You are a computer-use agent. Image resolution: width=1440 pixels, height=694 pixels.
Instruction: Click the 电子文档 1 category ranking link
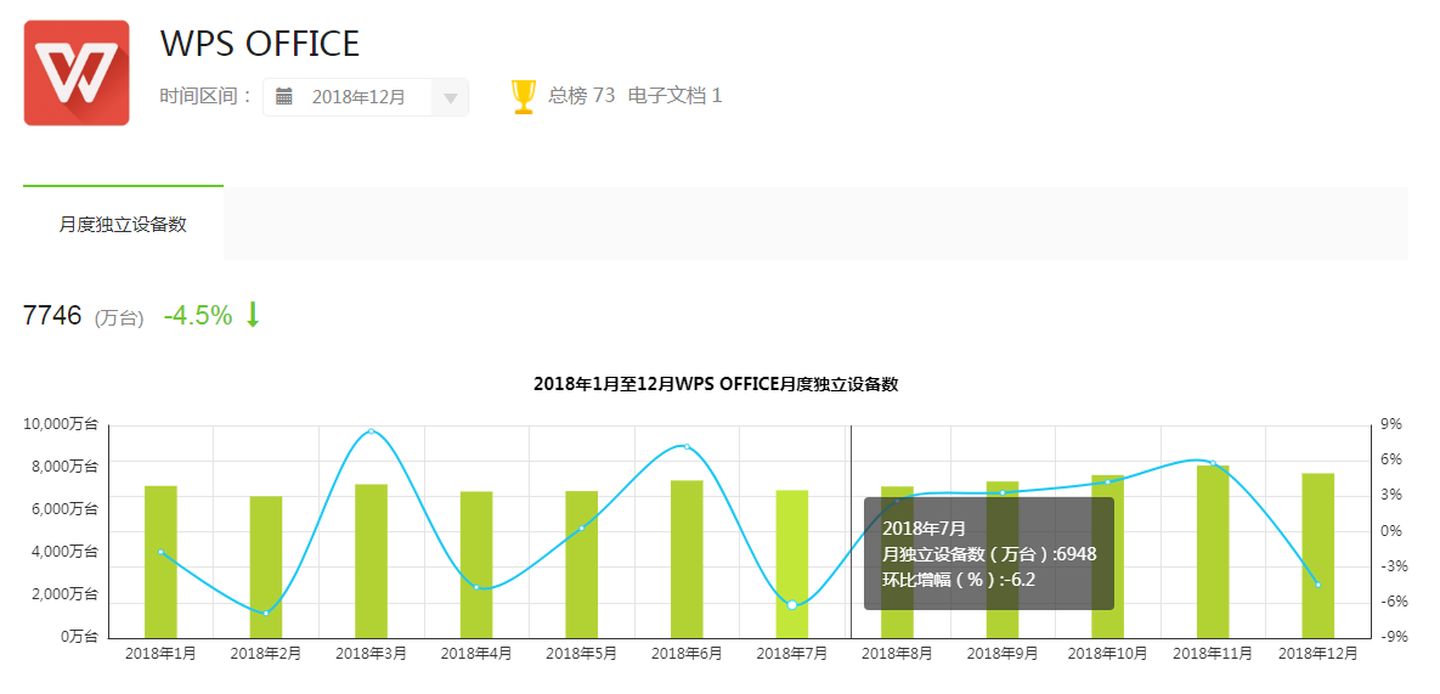(x=675, y=96)
